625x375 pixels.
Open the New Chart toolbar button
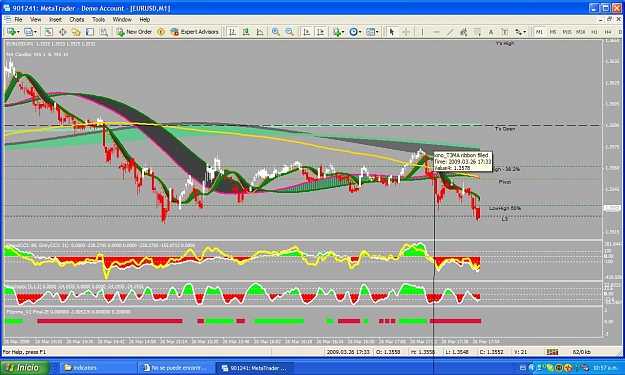[11, 31]
